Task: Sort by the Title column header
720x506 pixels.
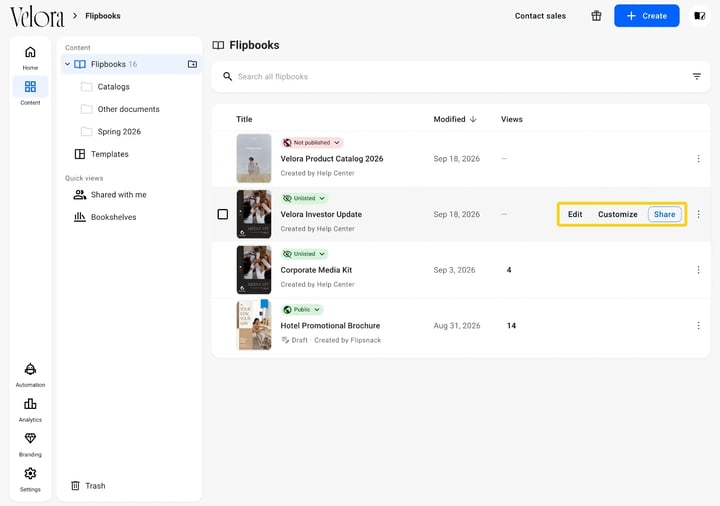Action: coord(244,119)
